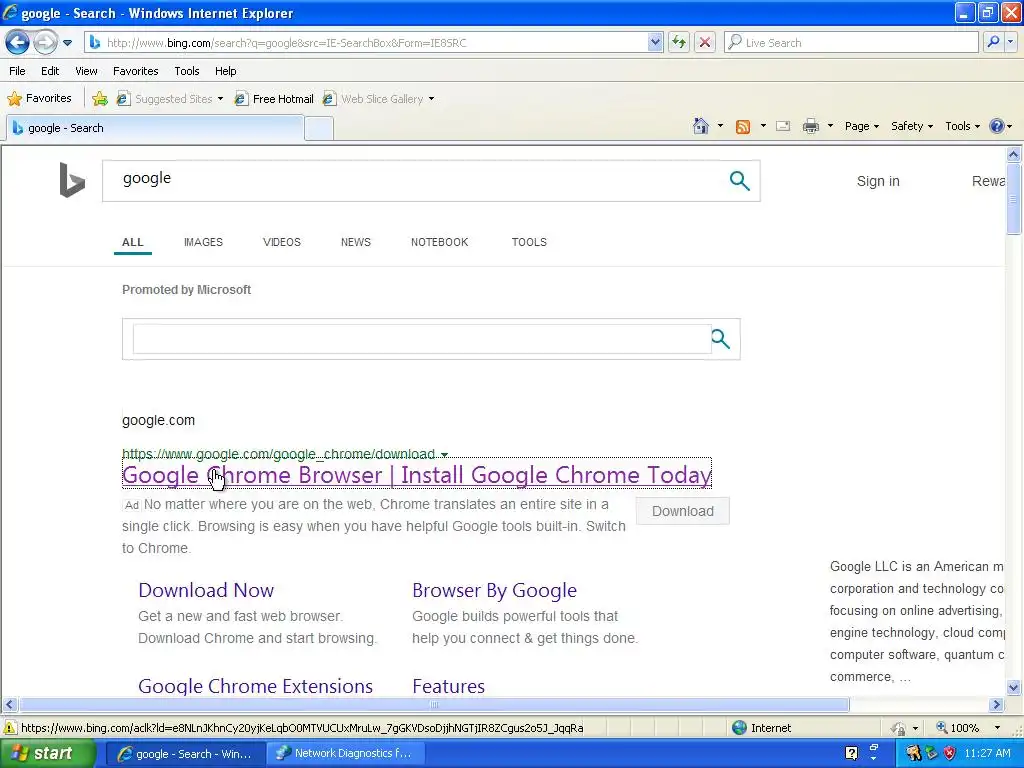This screenshot has height=768, width=1024.
Task: Click the vertical scrollbar up arrow
Action: (1014, 155)
